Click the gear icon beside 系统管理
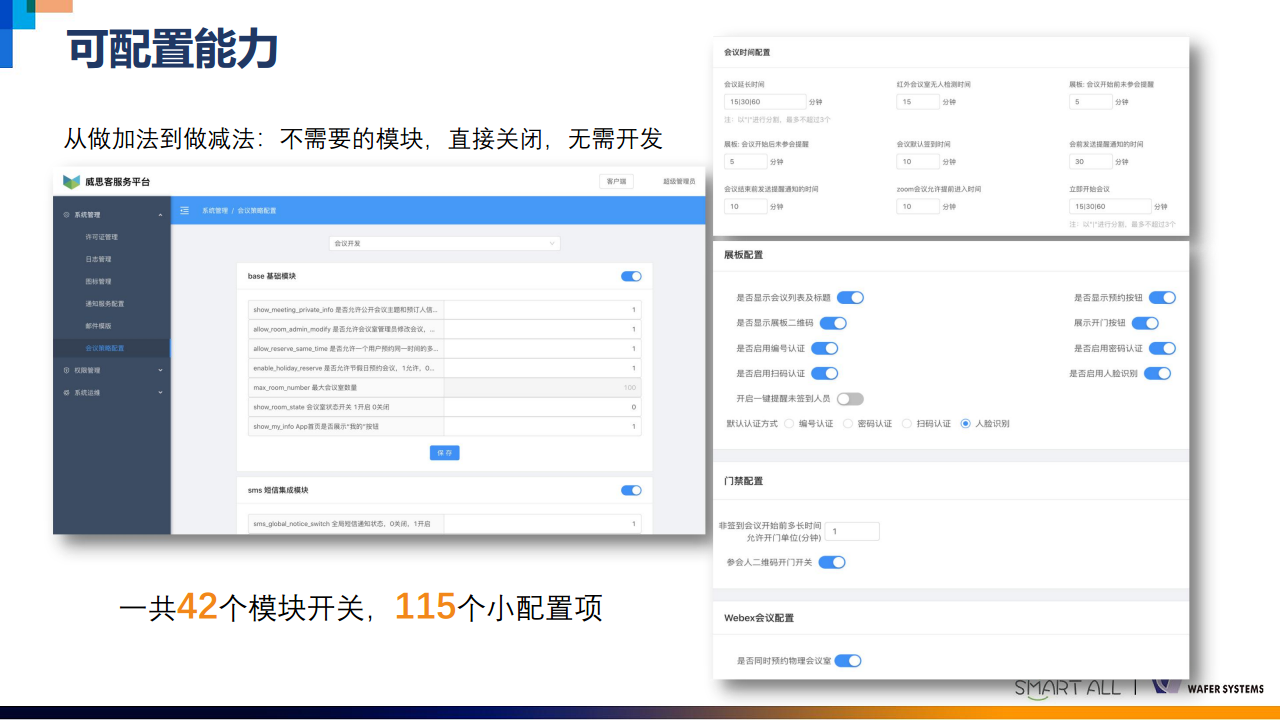 pyautogui.click(x=67, y=215)
